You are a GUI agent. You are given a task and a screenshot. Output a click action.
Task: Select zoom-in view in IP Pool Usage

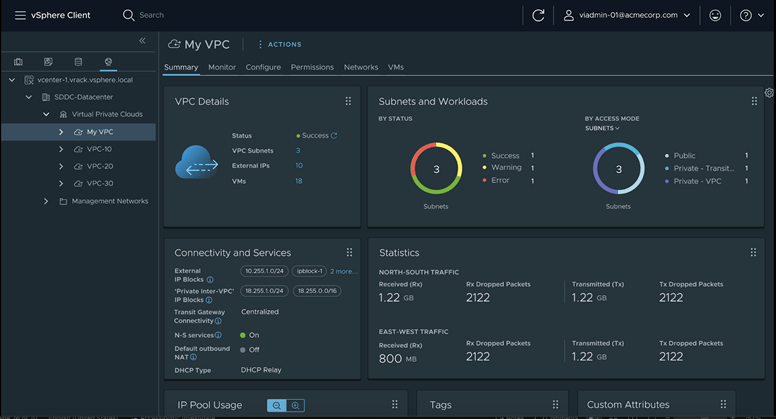click(x=295, y=405)
